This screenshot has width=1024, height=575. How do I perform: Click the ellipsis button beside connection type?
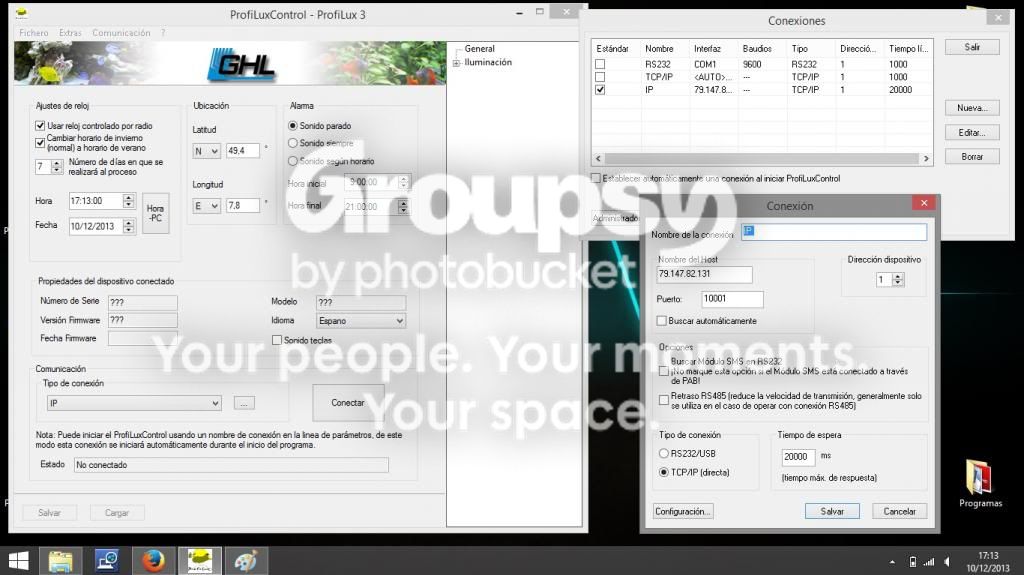[x=244, y=403]
